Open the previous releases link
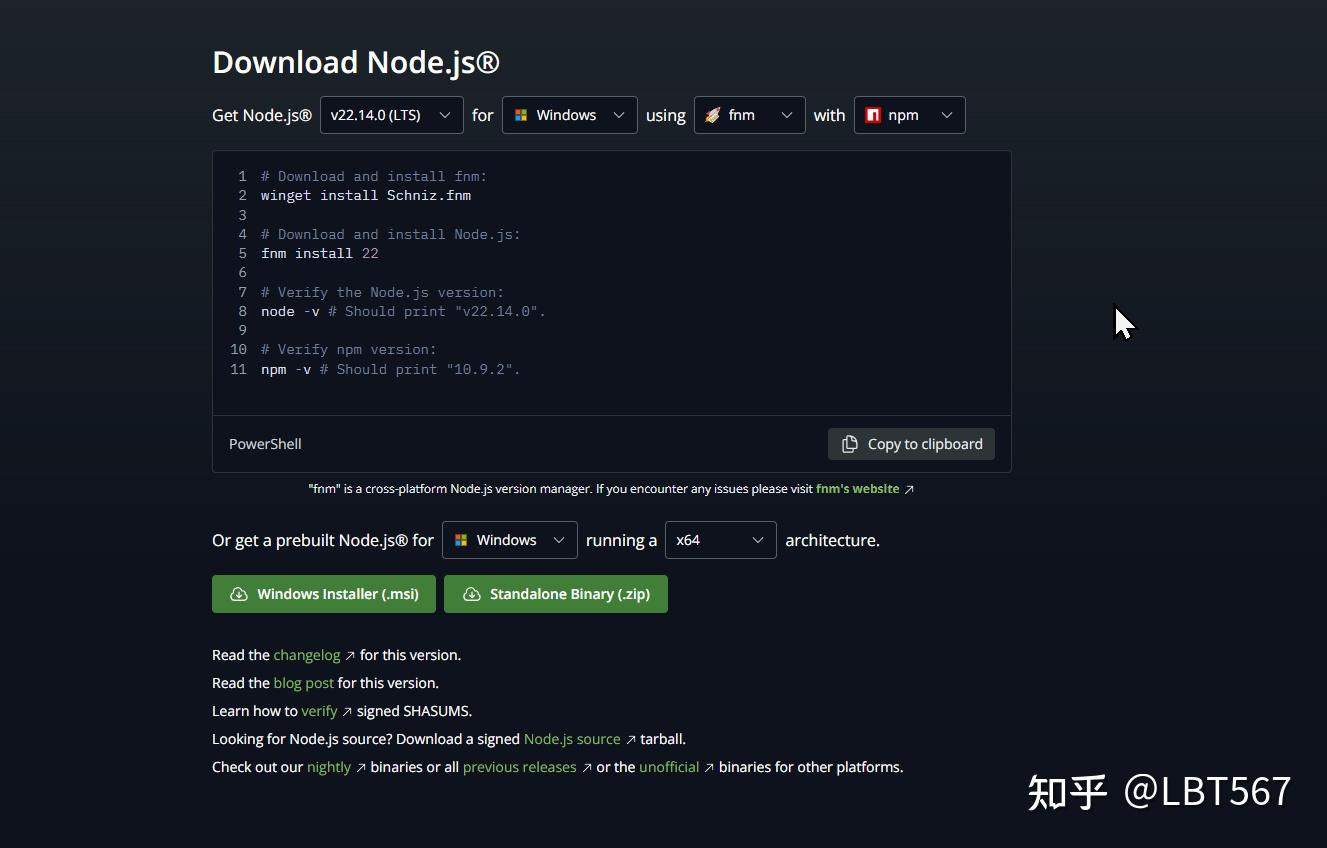 click(520, 767)
